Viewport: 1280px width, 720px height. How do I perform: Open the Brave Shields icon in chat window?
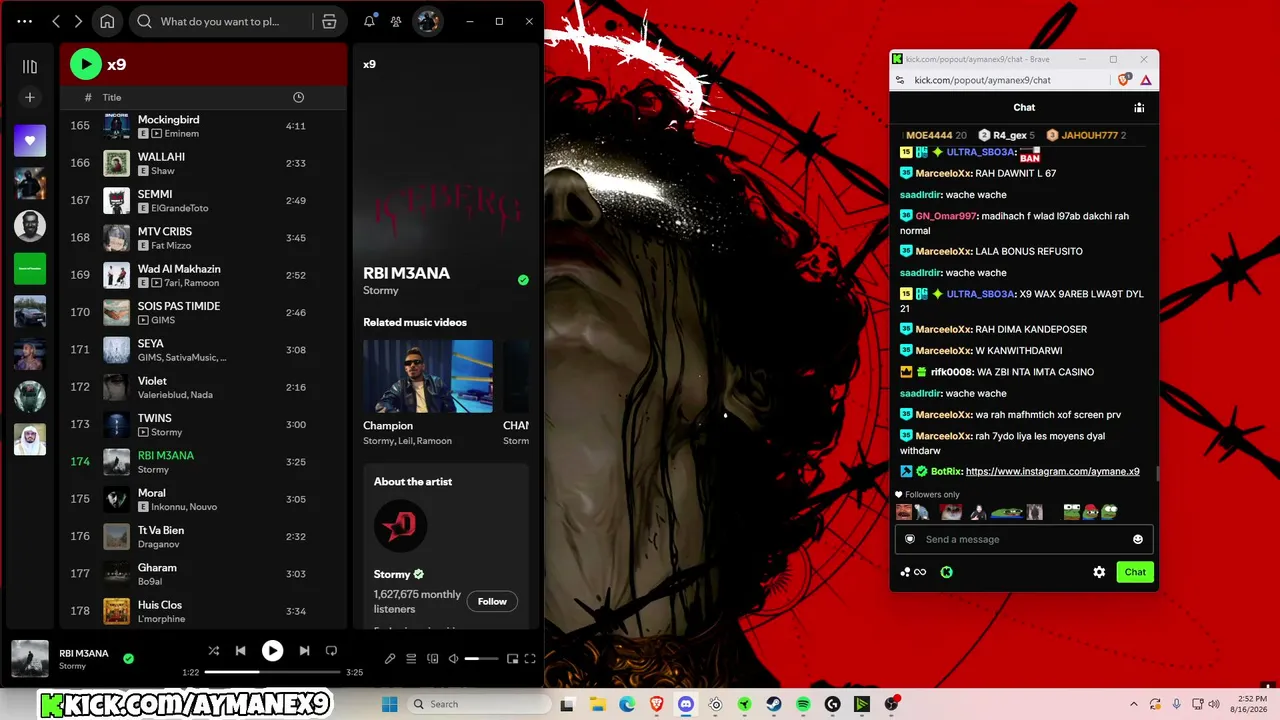coord(1125,80)
